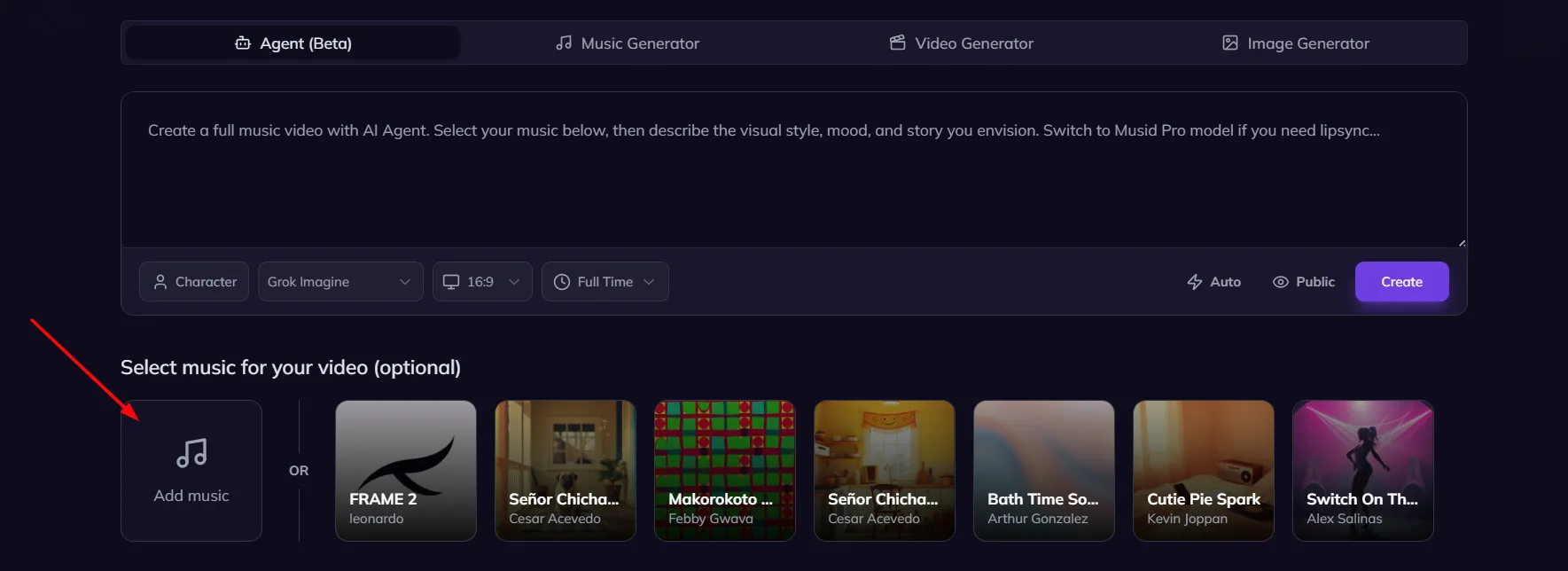The image size is (1568, 571).
Task: Click the Add music tile
Action: tap(191, 471)
